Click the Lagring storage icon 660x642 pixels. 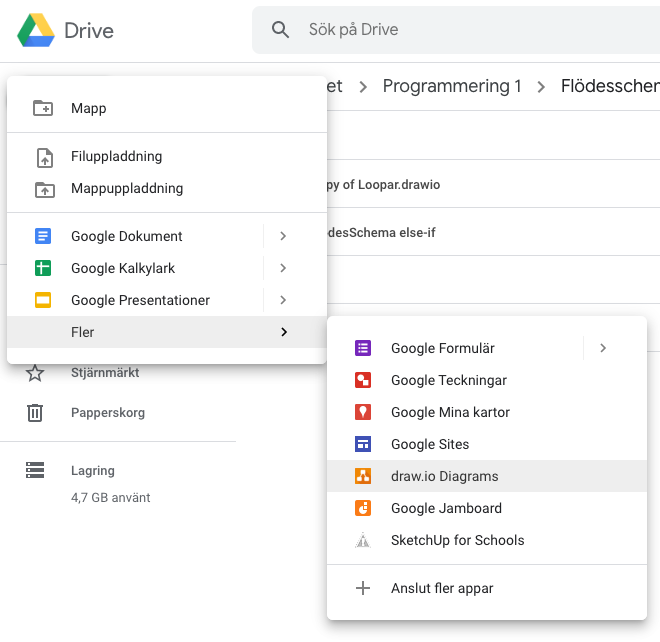pyautogui.click(x=35, y=470)
